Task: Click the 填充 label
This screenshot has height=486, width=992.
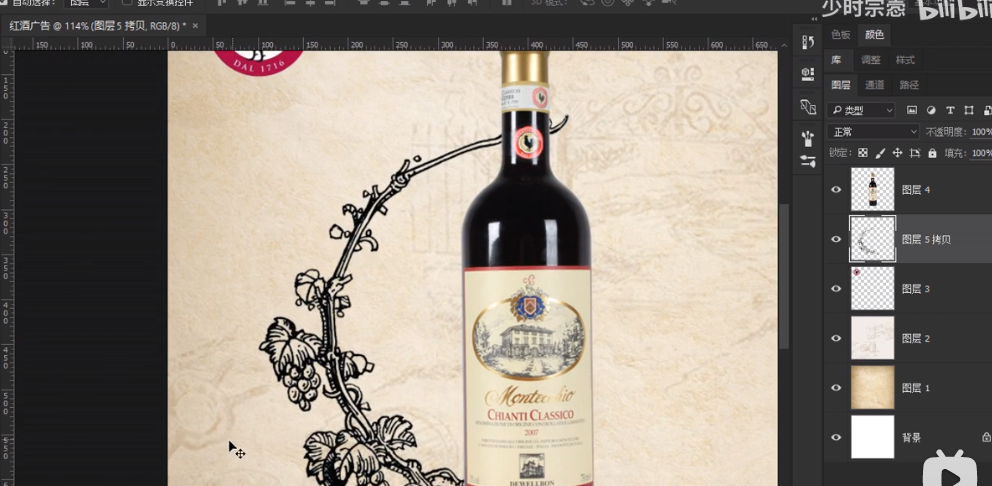Action: click(x=955, y=153)
